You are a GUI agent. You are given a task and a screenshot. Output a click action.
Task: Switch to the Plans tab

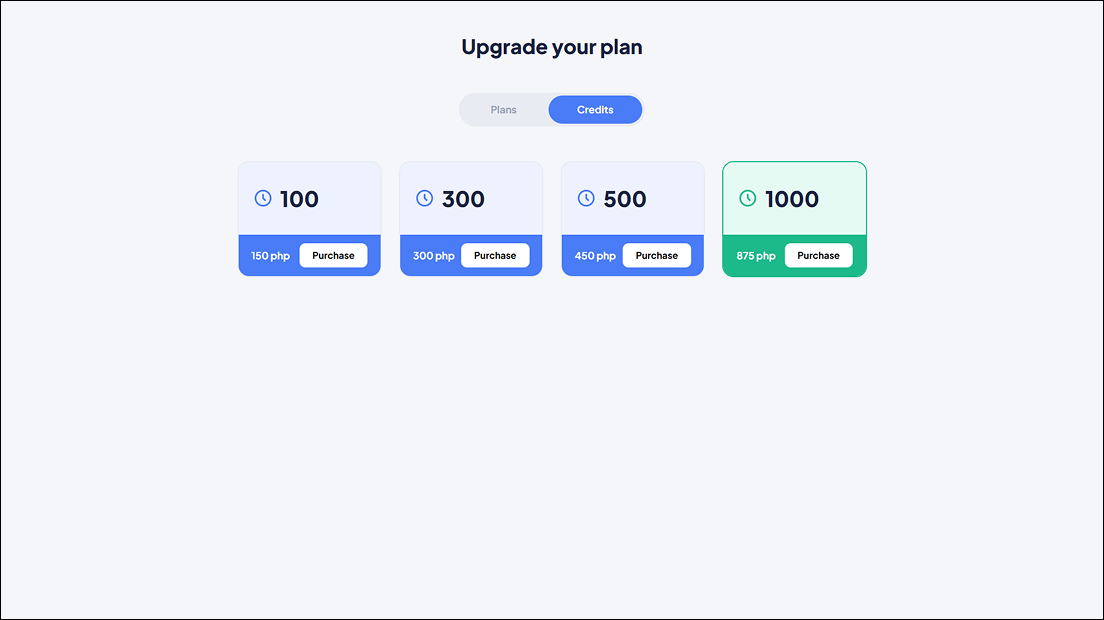[503, 110]
